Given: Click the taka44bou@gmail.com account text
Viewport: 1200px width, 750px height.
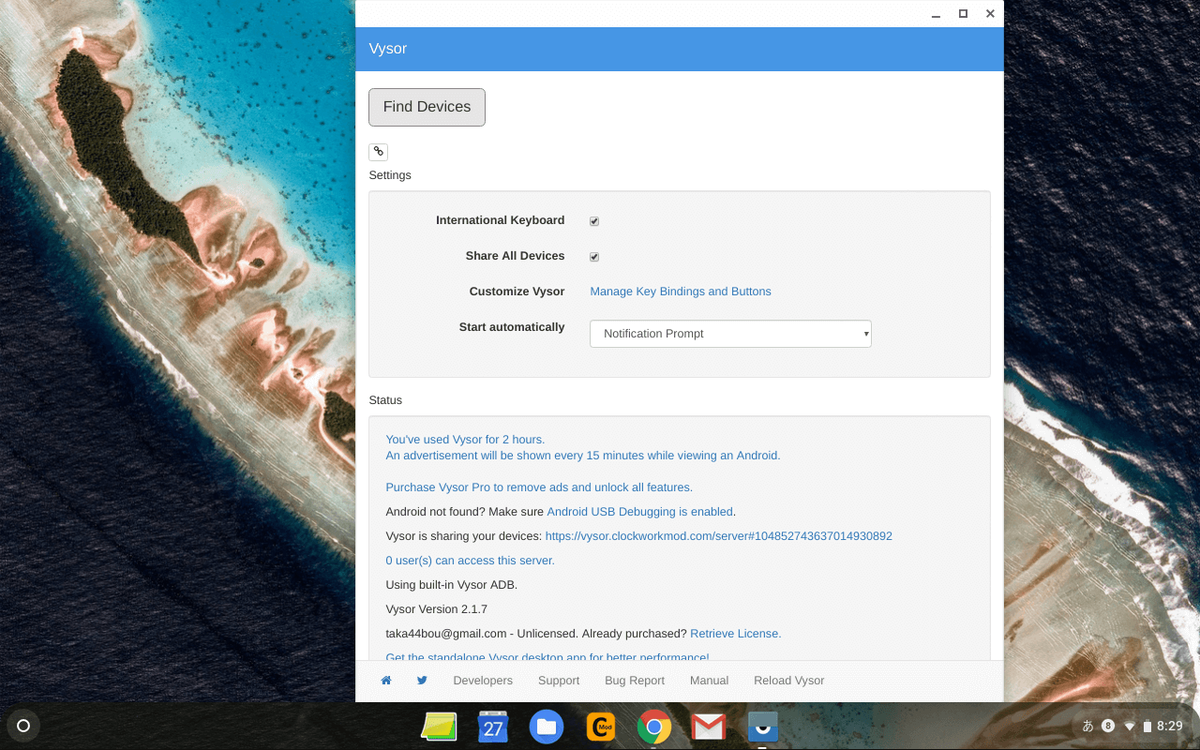Looking at the screenshot, I should pos(446,633).
